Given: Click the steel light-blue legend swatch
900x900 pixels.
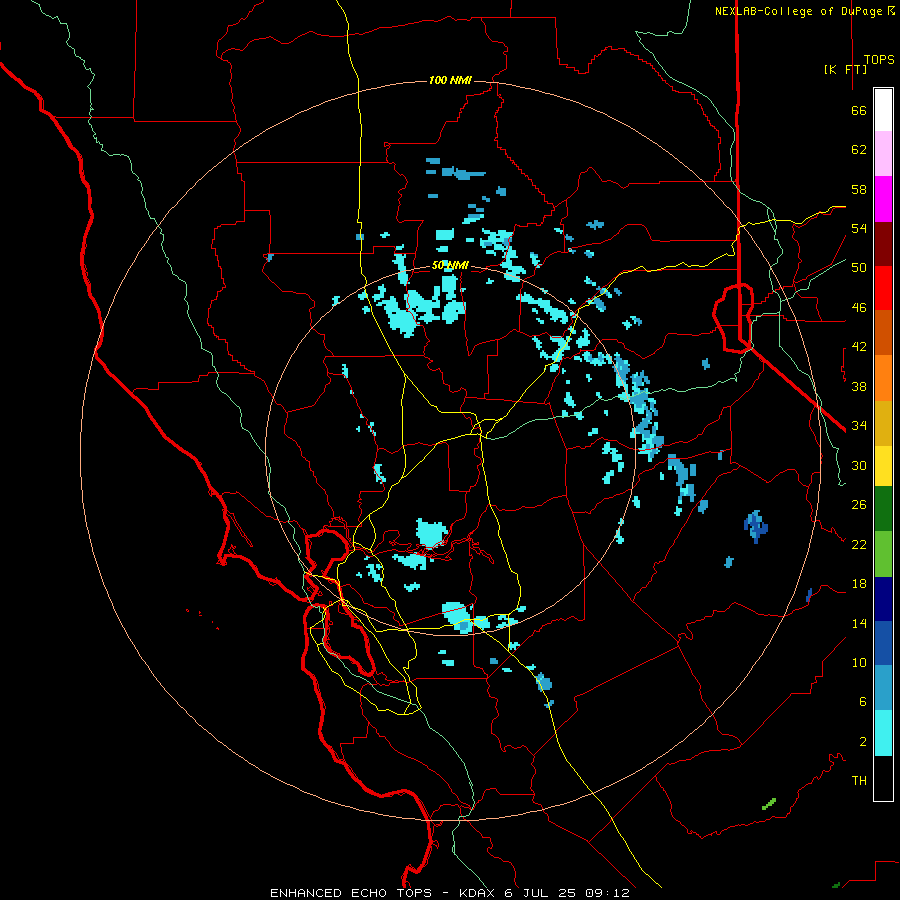Looking at the screenshot, I should (x=883, y=688).
